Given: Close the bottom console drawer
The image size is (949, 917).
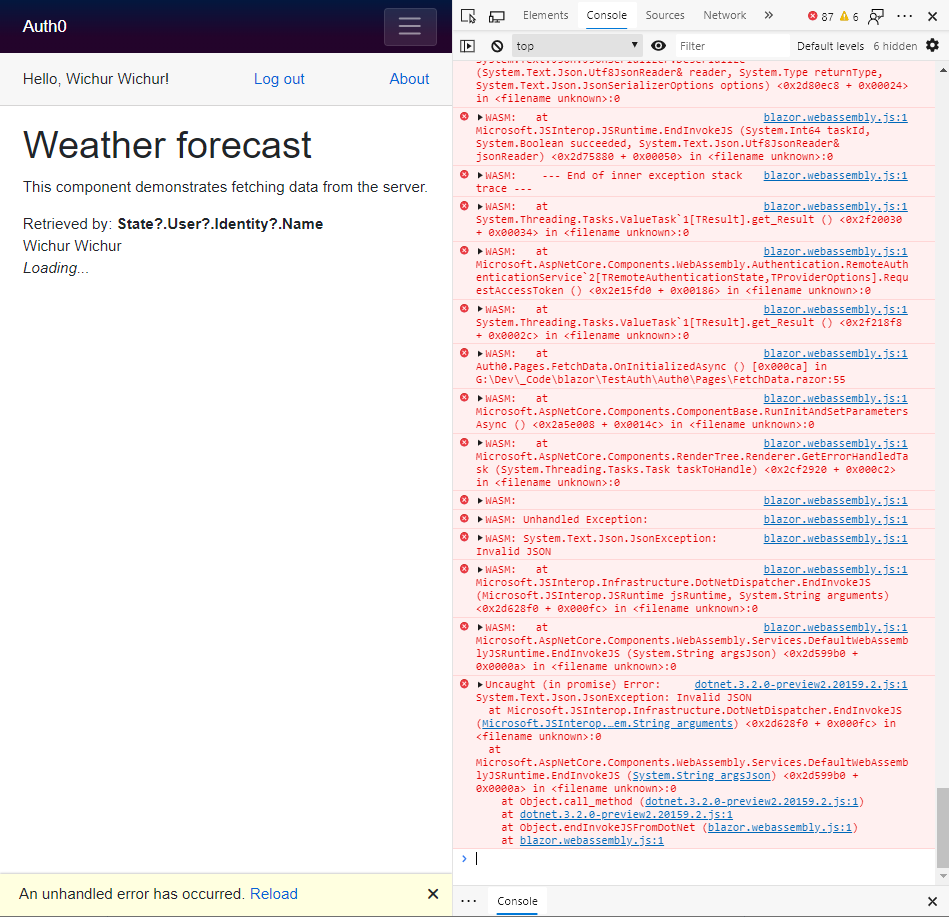Looking at the screenshot, I should [933, 901].
